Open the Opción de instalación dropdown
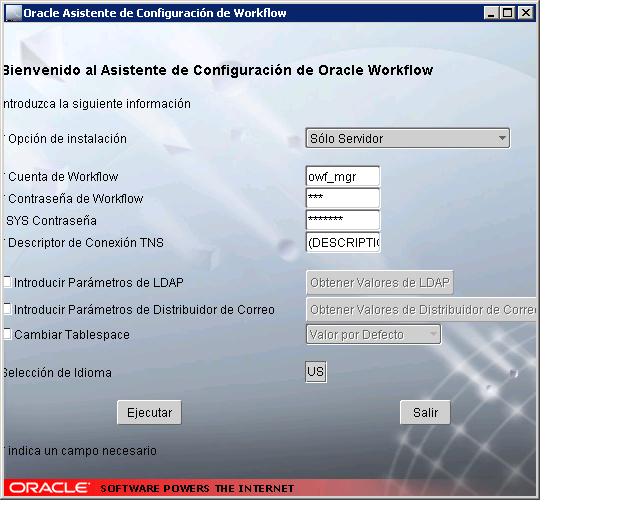640x512 pixels. pyautogui.click(x=407, y=138)
